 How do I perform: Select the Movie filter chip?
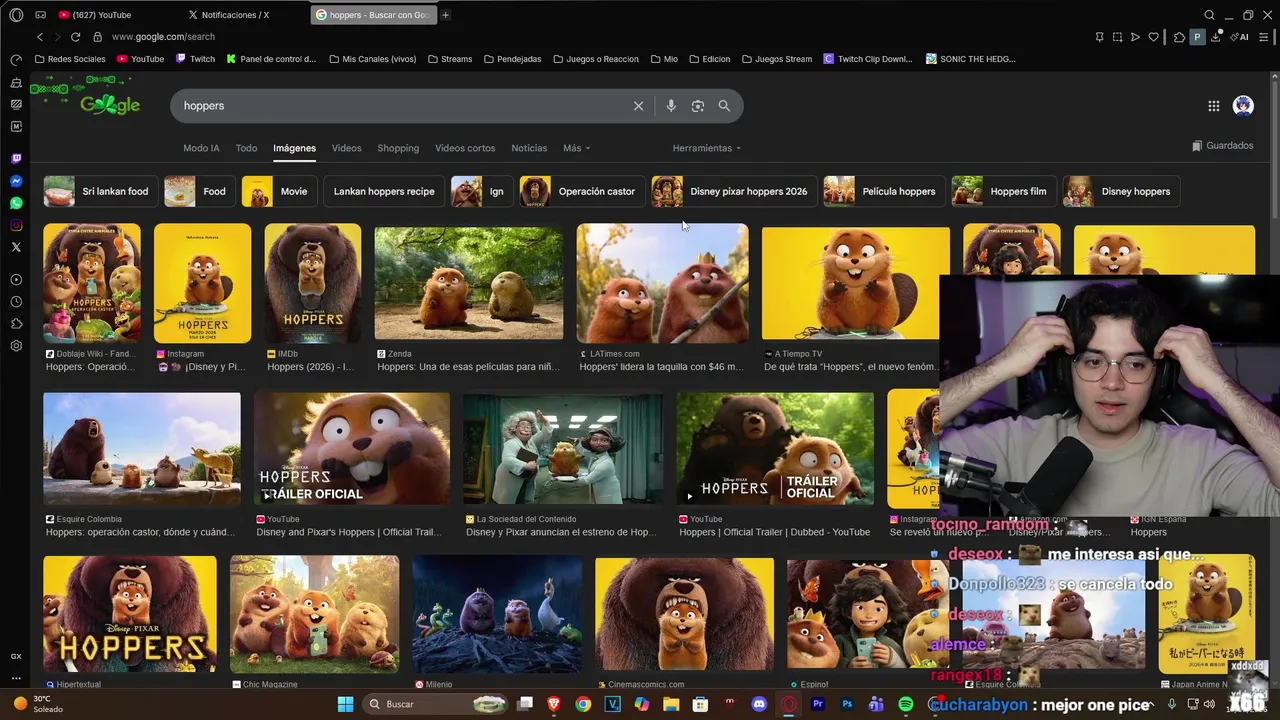point(278,191)
